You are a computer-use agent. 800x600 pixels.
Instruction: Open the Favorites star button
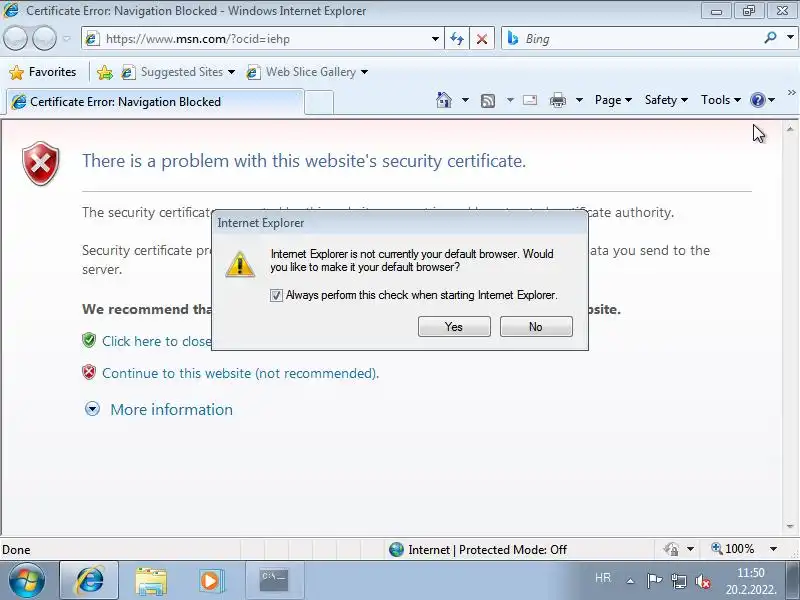coord(43,72)
